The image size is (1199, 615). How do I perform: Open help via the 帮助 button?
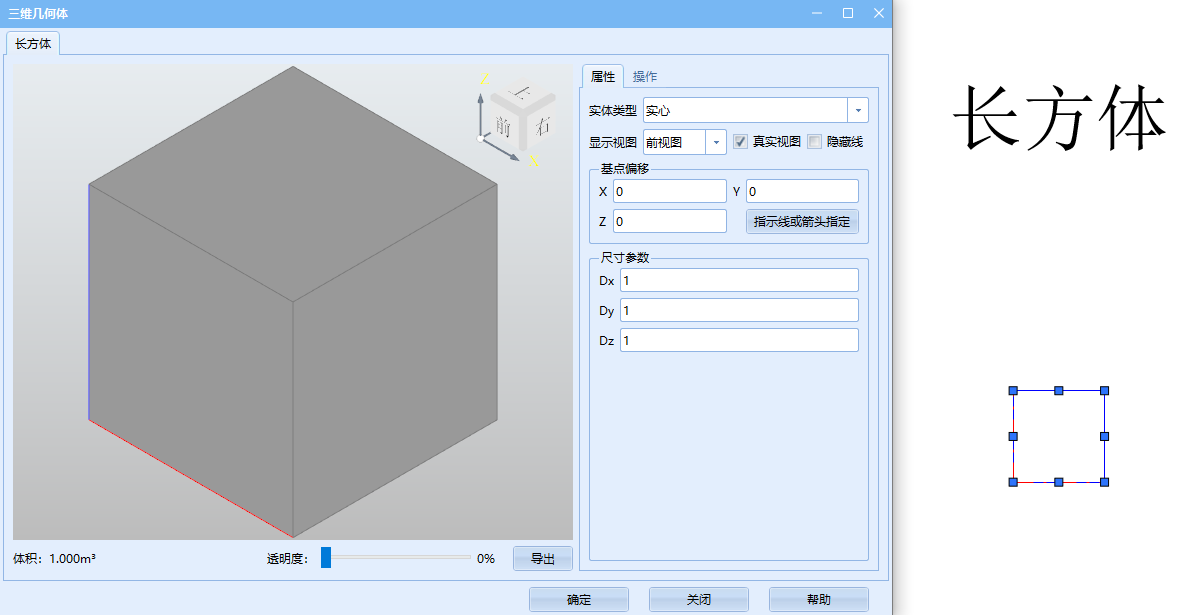pos(818,599)
